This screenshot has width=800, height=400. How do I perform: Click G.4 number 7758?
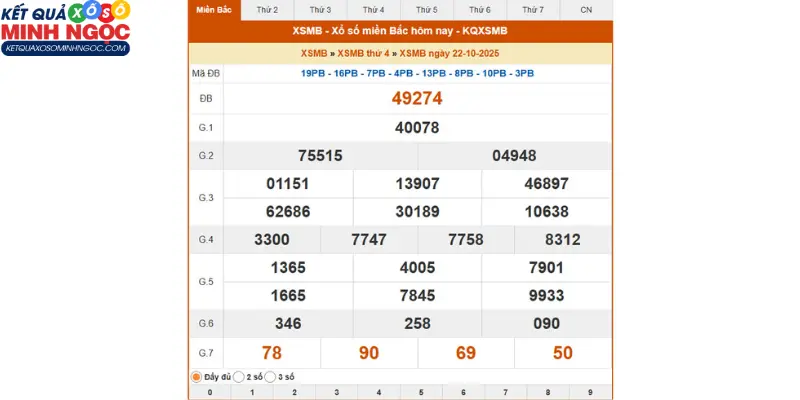click(466, 240)
